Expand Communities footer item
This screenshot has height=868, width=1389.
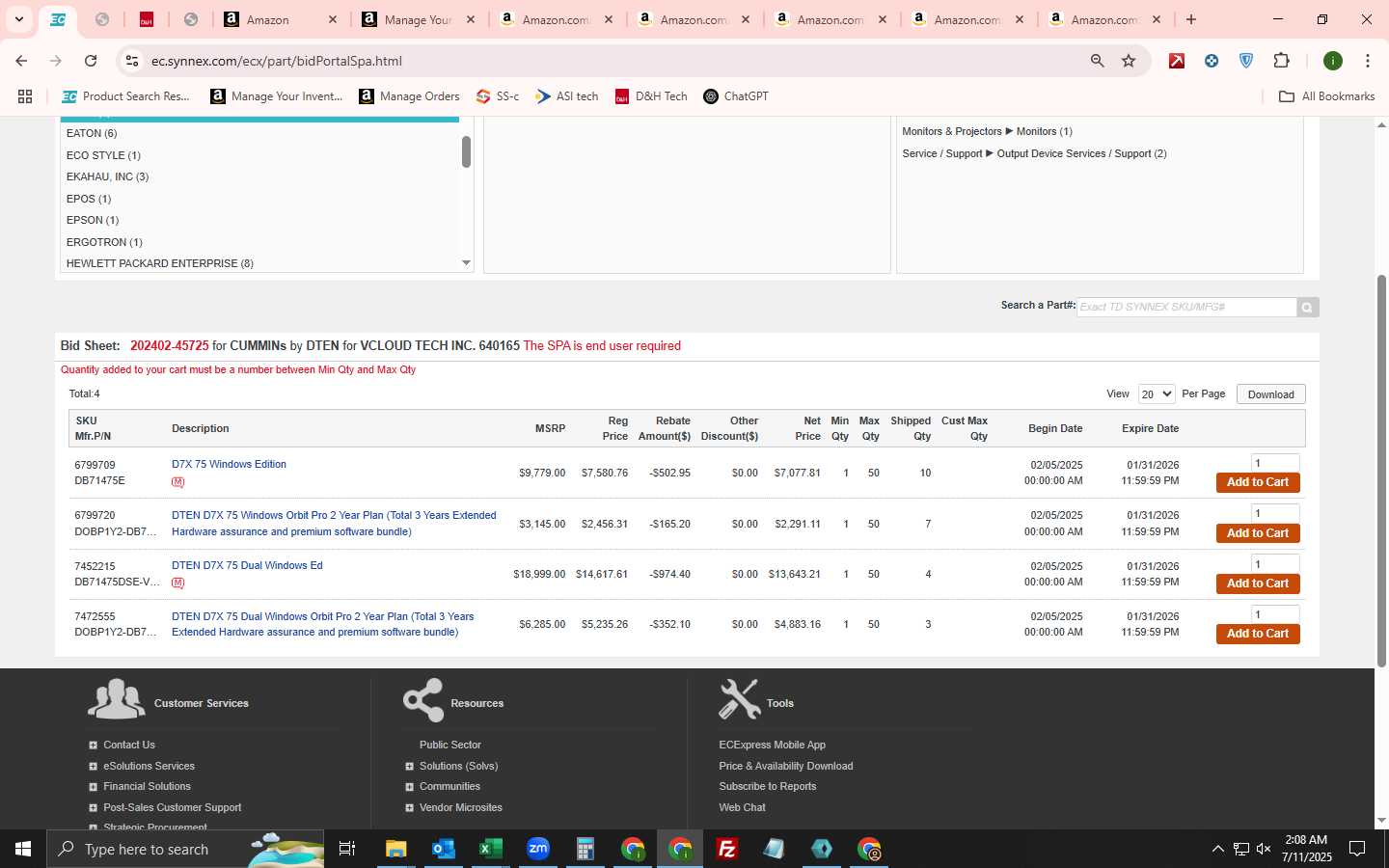coord(409,787)
